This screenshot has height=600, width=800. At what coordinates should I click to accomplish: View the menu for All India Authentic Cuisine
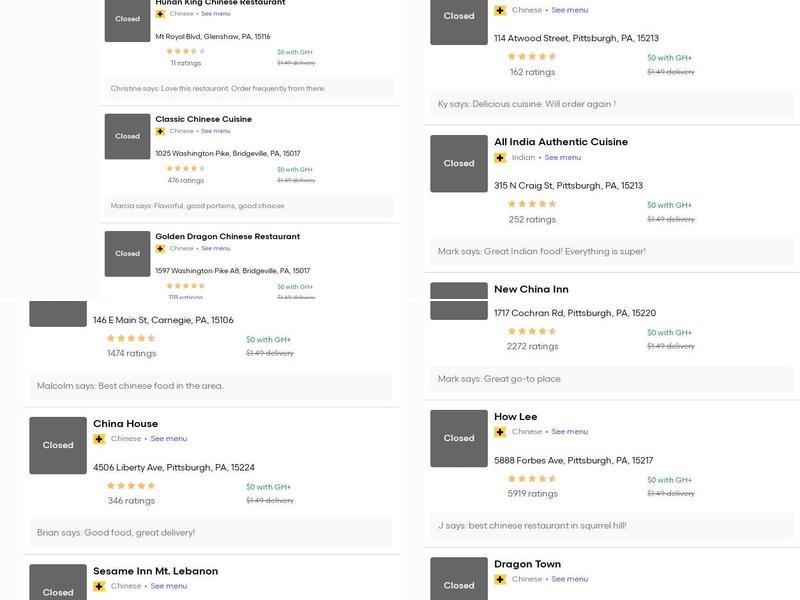coord(562,157)
